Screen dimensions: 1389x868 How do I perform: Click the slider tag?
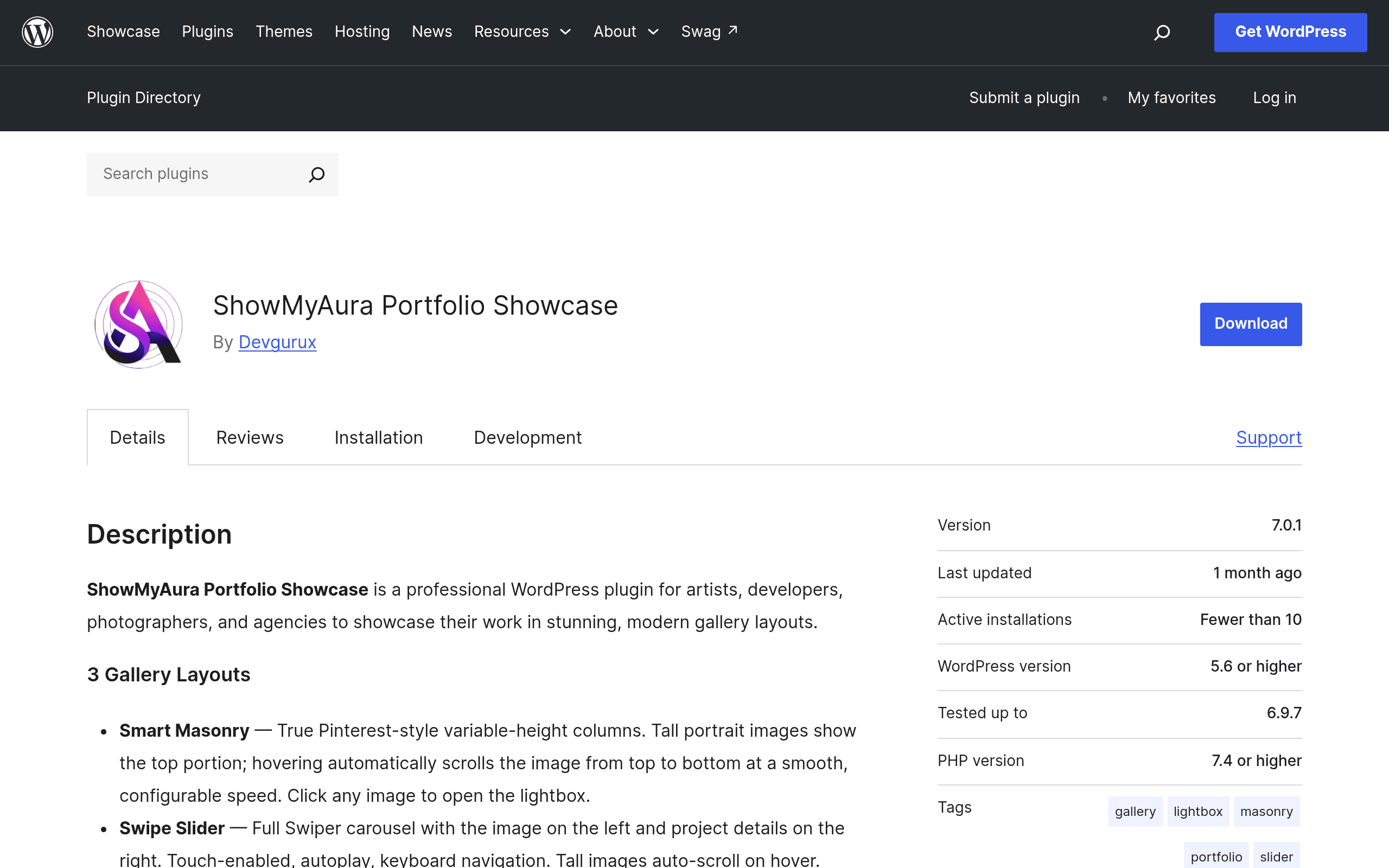click(x=1277, y=857)
